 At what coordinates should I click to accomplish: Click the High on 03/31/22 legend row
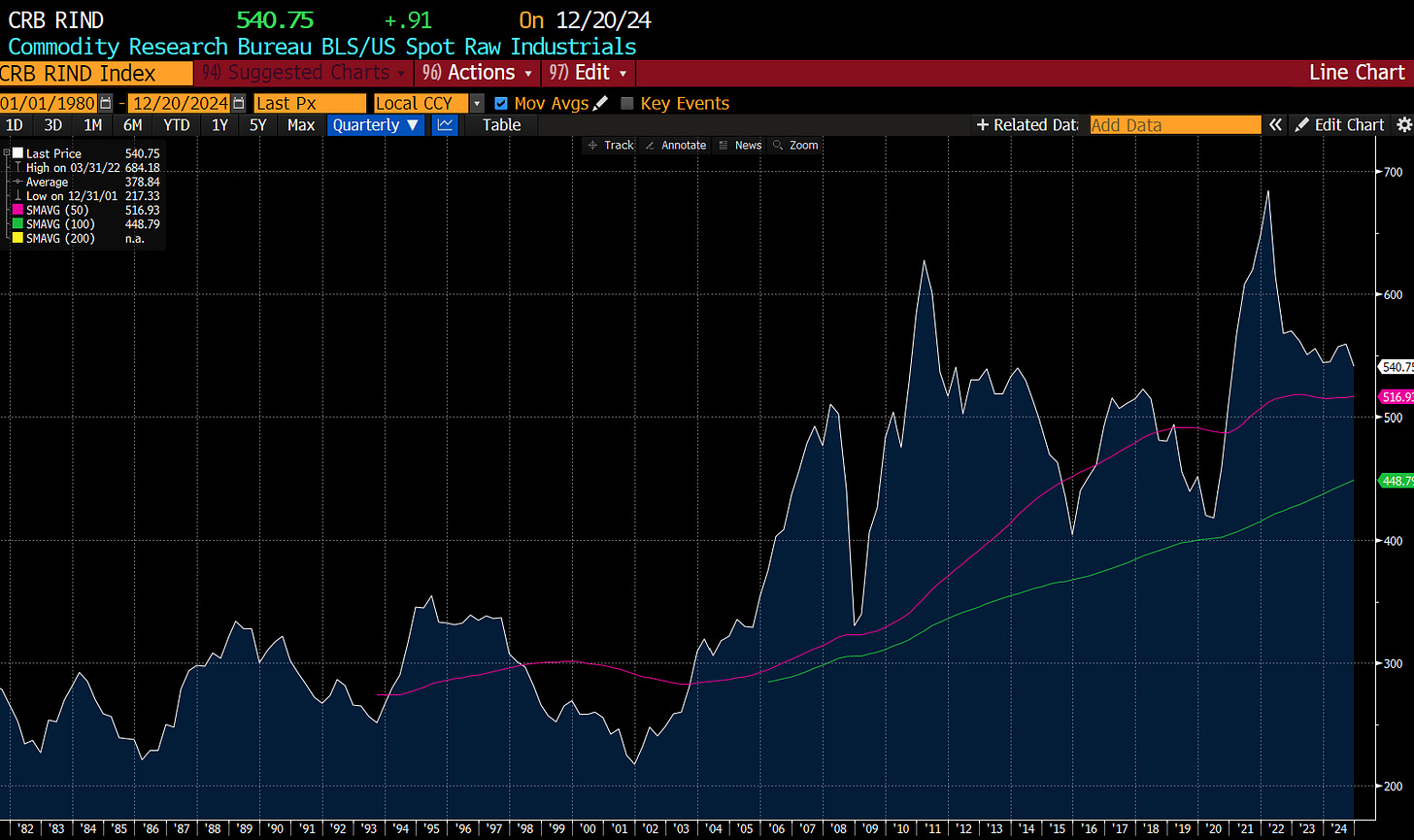86,168
